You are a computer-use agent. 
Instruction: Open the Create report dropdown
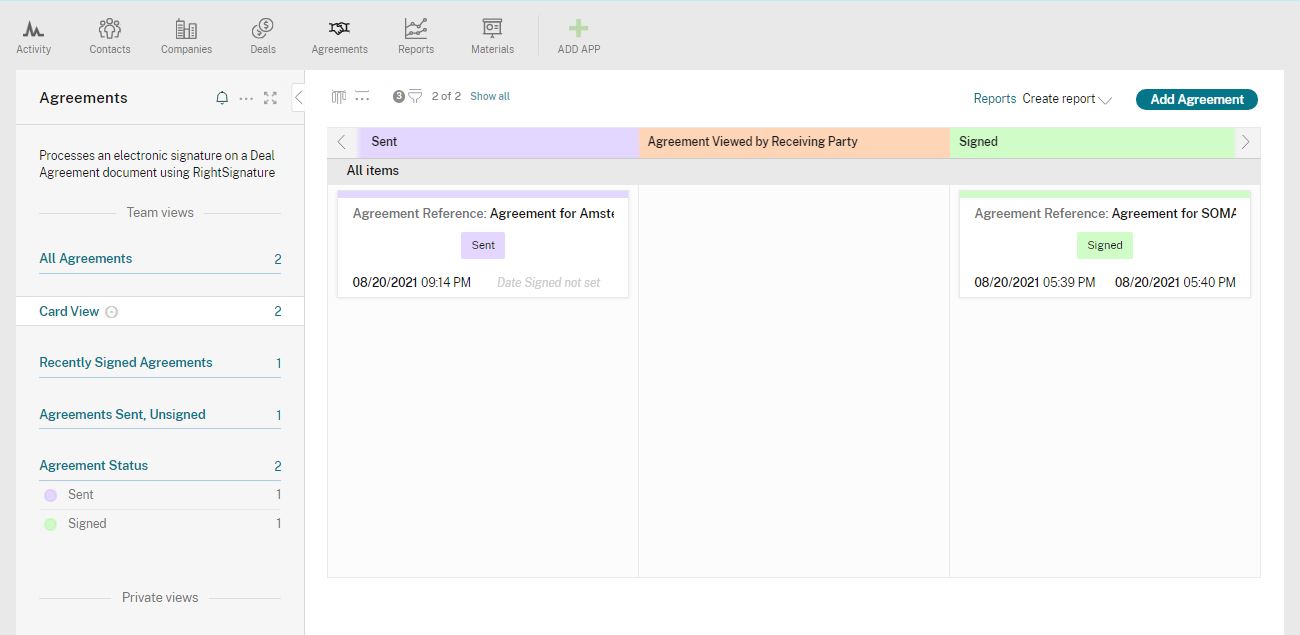click(x=1067, y=99)
